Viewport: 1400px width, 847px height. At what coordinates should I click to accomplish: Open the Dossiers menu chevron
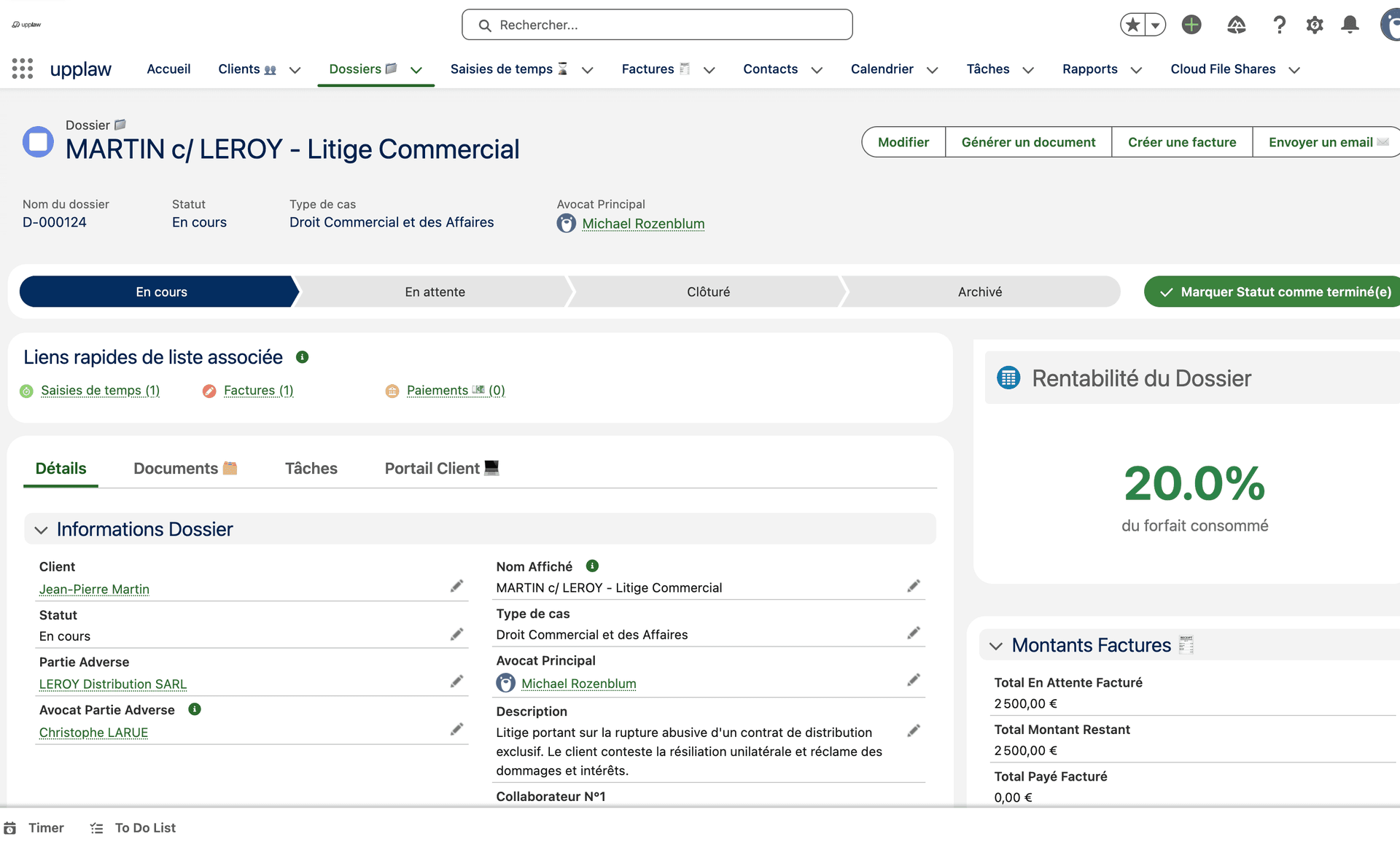tap(416, 70)
